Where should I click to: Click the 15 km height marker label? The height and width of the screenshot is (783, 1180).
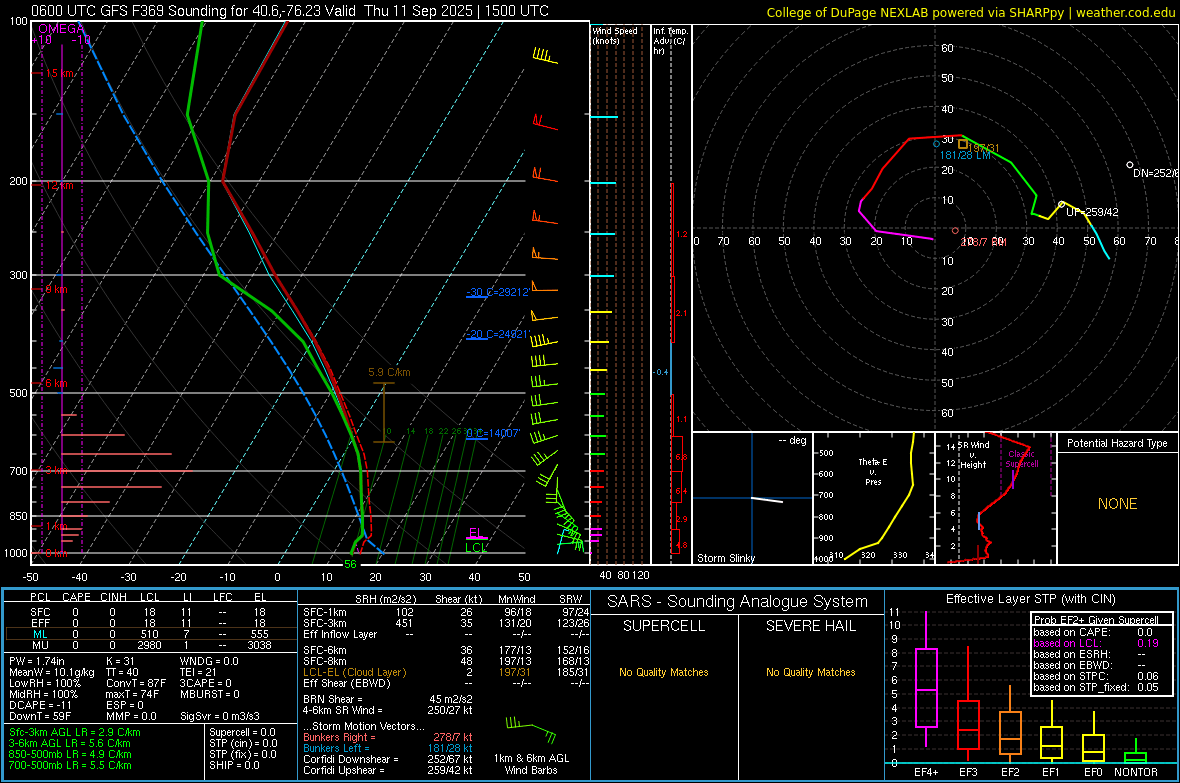point(59,73)
